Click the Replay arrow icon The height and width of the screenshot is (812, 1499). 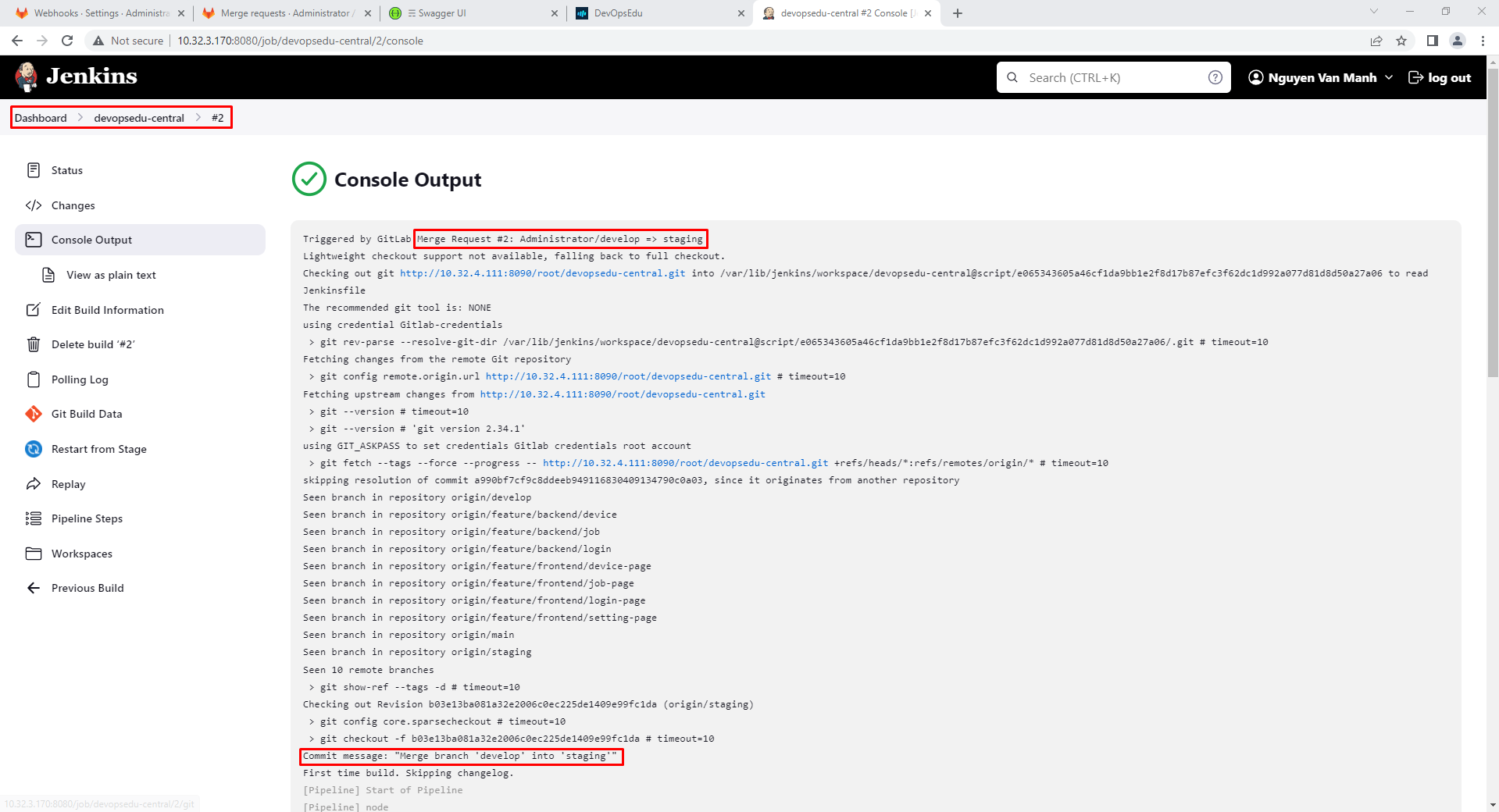tap(34, 484)
